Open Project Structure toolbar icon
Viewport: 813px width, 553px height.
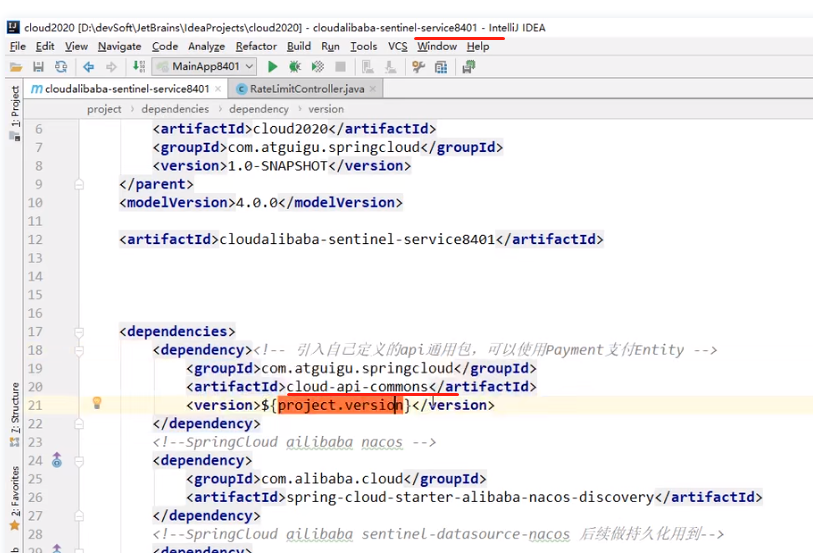[x=441, y=67]
